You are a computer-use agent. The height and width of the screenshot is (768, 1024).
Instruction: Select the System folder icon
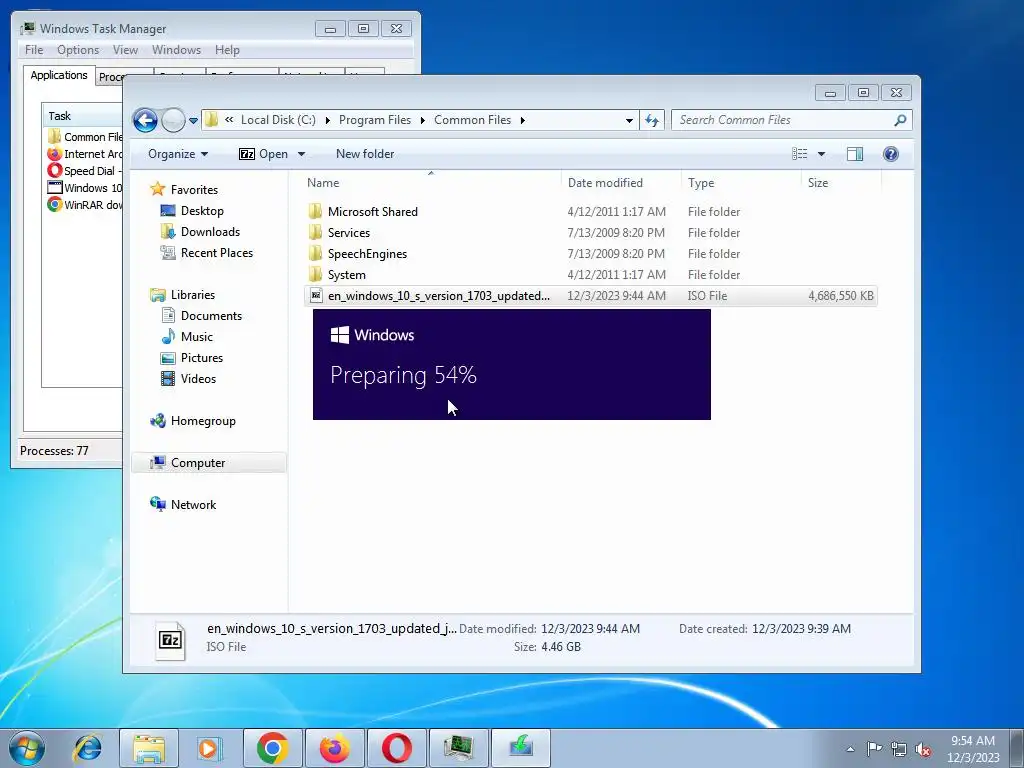point(315,274)
